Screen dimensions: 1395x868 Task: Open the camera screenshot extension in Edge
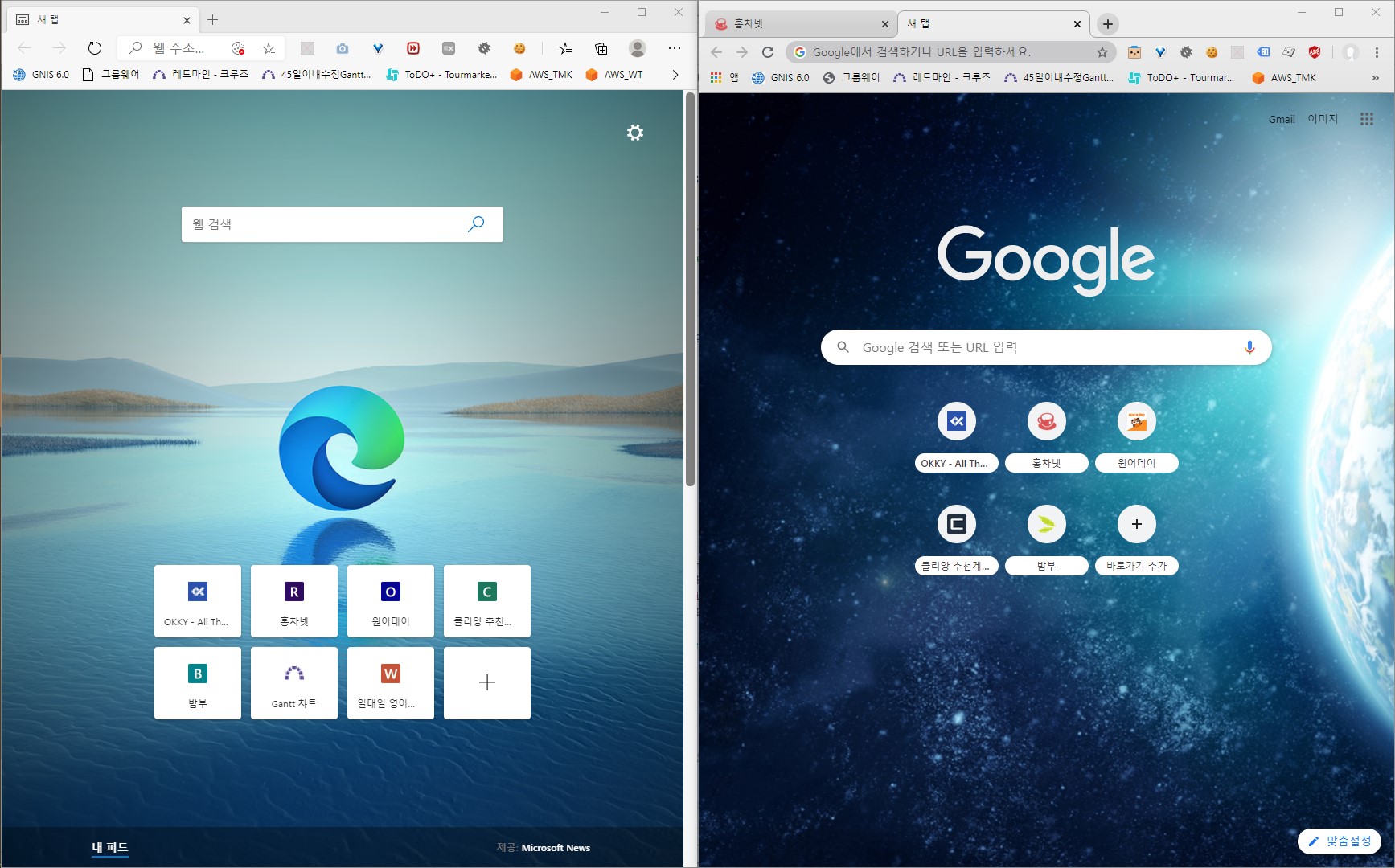[x=343, y=48]
